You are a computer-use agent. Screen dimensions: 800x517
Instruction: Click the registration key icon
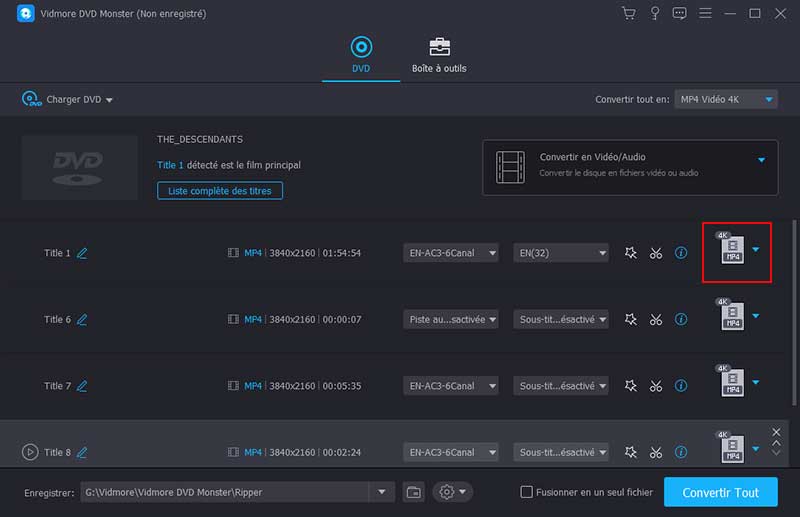[x=655, y=13]
